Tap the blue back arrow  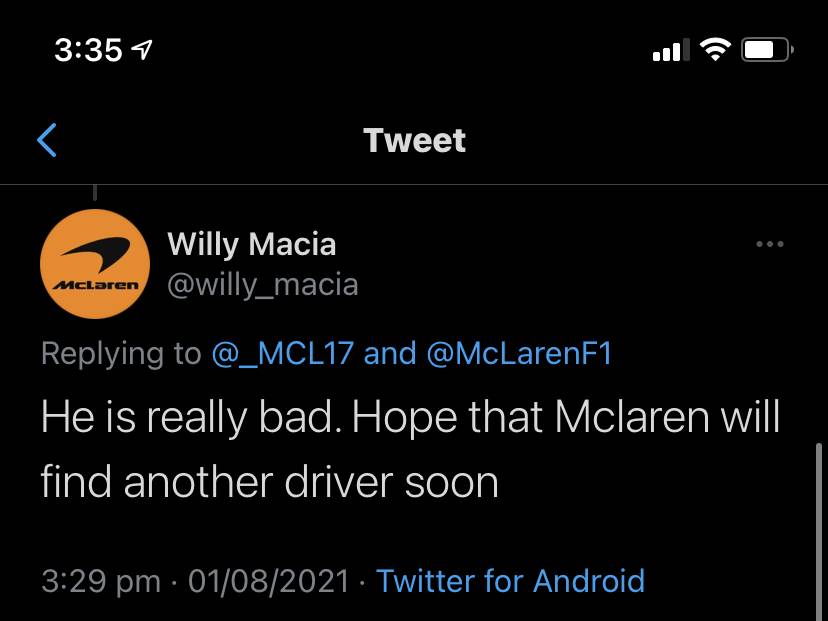point(46,140)
